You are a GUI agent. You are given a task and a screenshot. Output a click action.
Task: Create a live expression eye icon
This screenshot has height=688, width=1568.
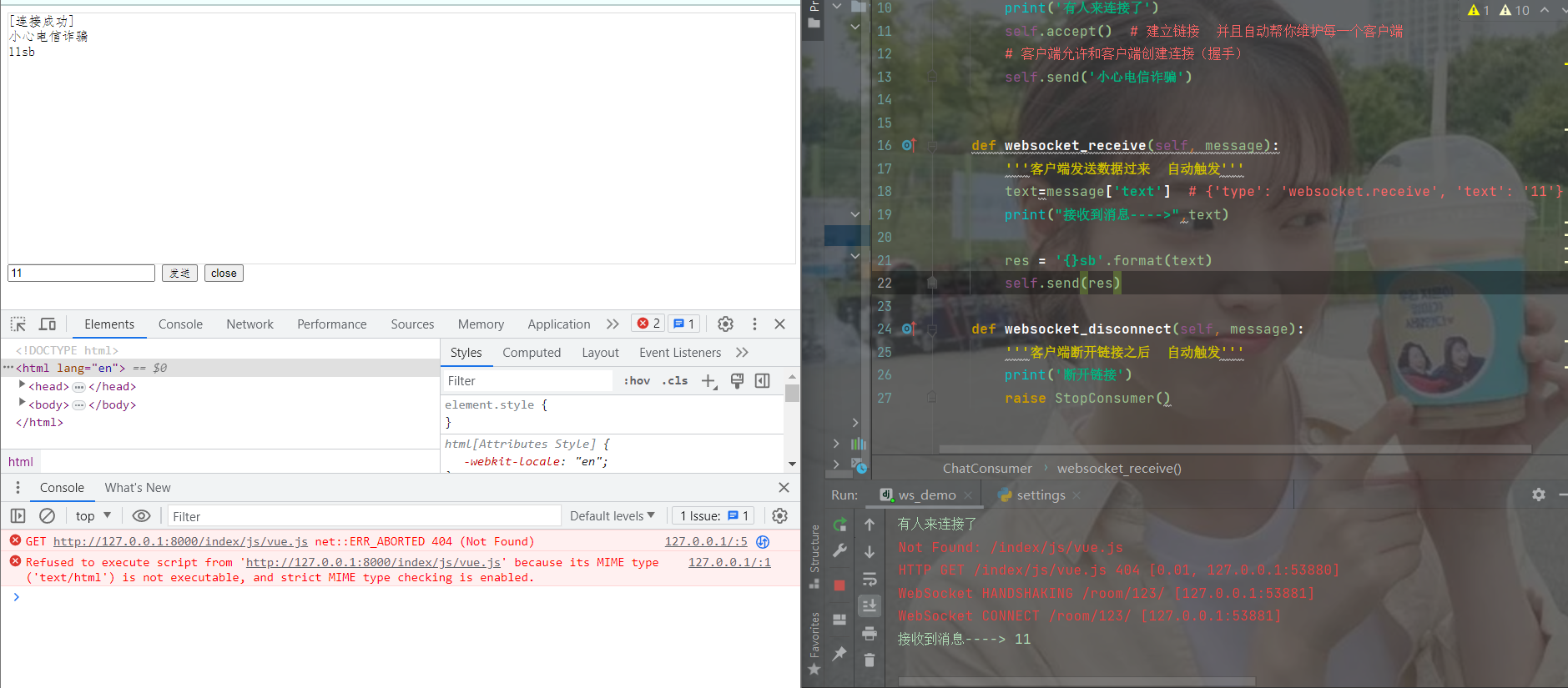[x=141, y=516]
